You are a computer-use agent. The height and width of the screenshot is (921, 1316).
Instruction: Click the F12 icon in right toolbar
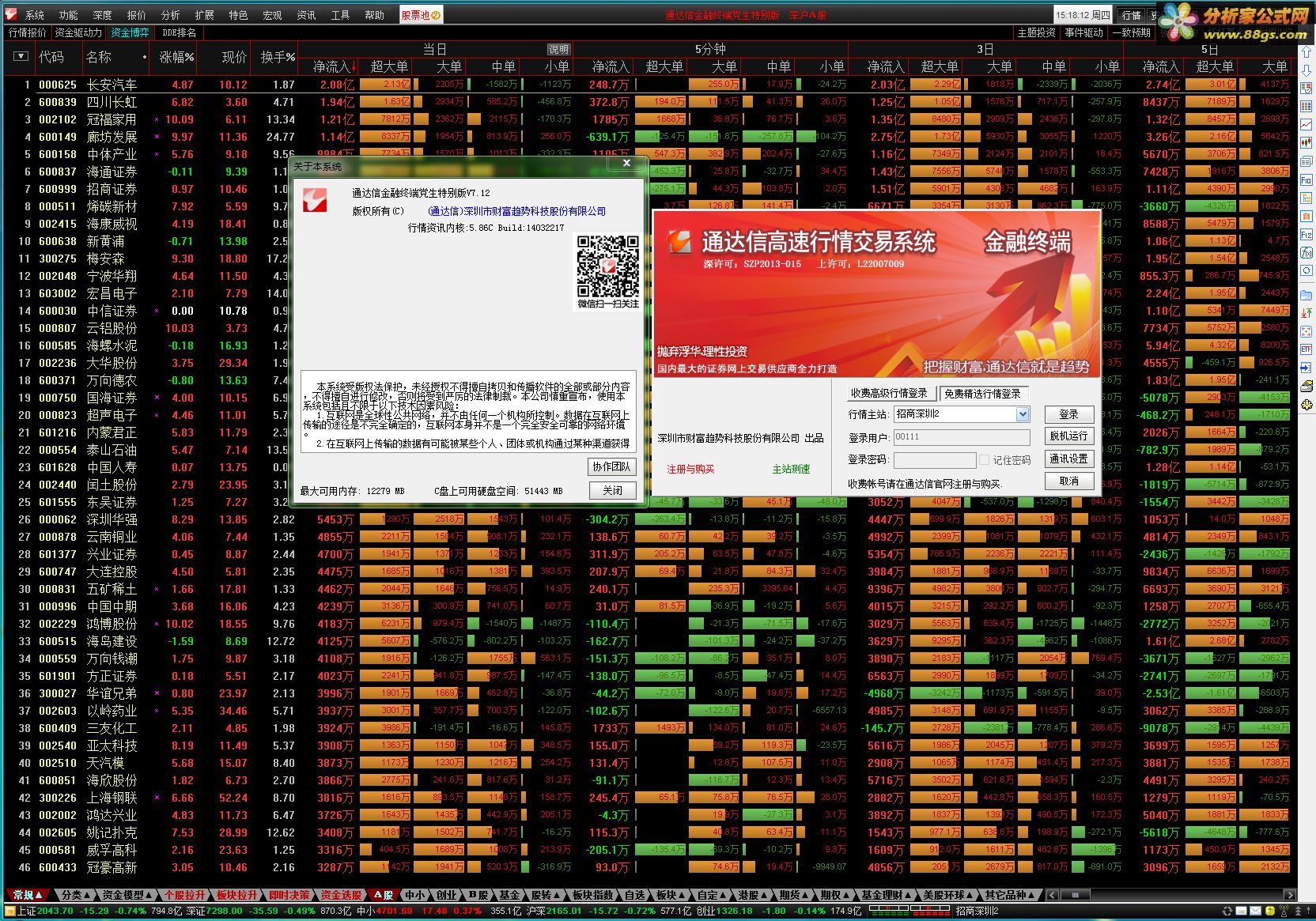[x=1306, y=235]
